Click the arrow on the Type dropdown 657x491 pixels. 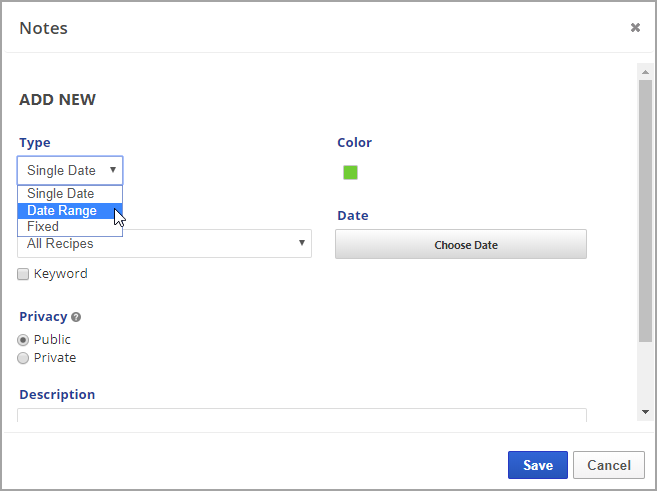click(x=113, y=170)
